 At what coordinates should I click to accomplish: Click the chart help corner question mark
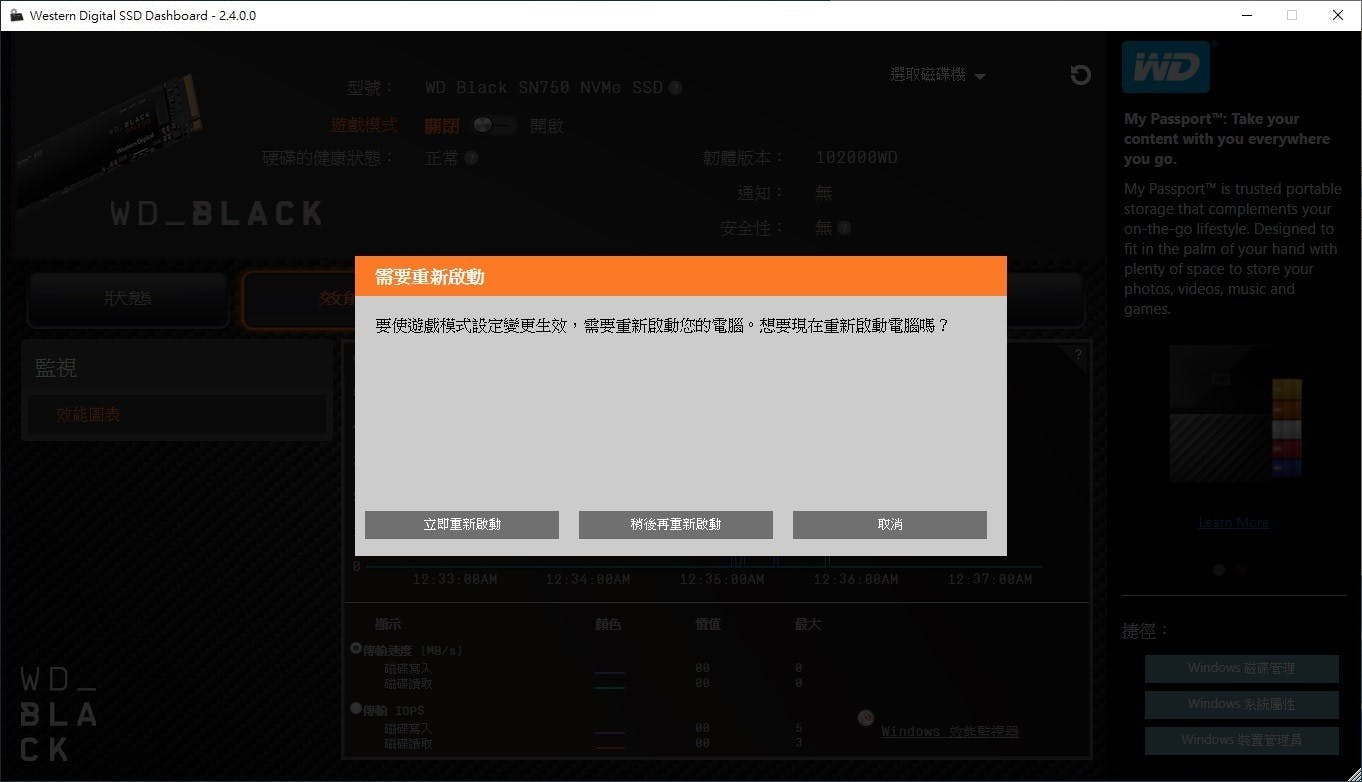pos(1078,355)
